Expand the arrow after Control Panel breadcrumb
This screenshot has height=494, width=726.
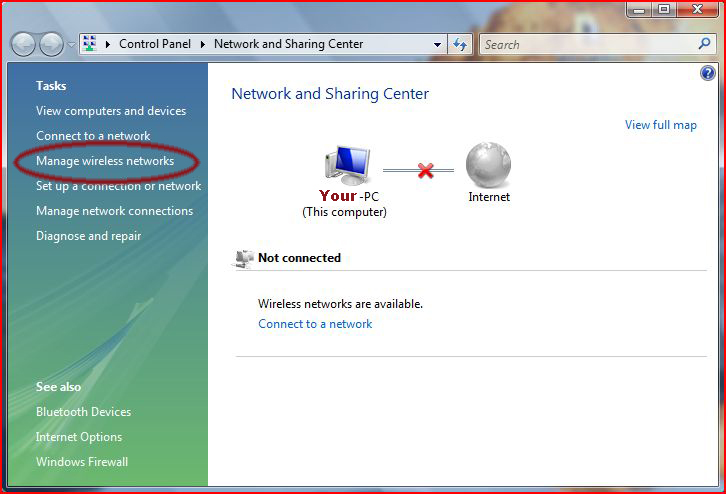pyautogui.click(x=203, y=44)
